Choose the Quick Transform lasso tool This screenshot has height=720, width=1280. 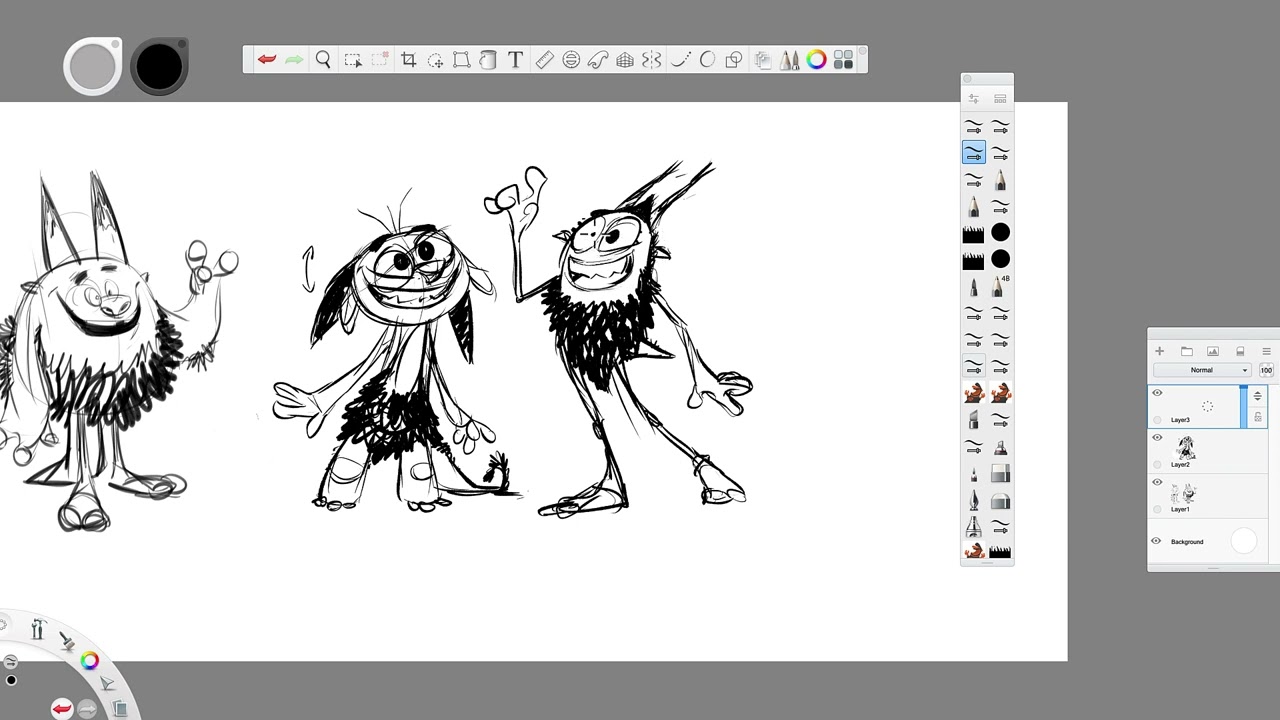(435, 60)
